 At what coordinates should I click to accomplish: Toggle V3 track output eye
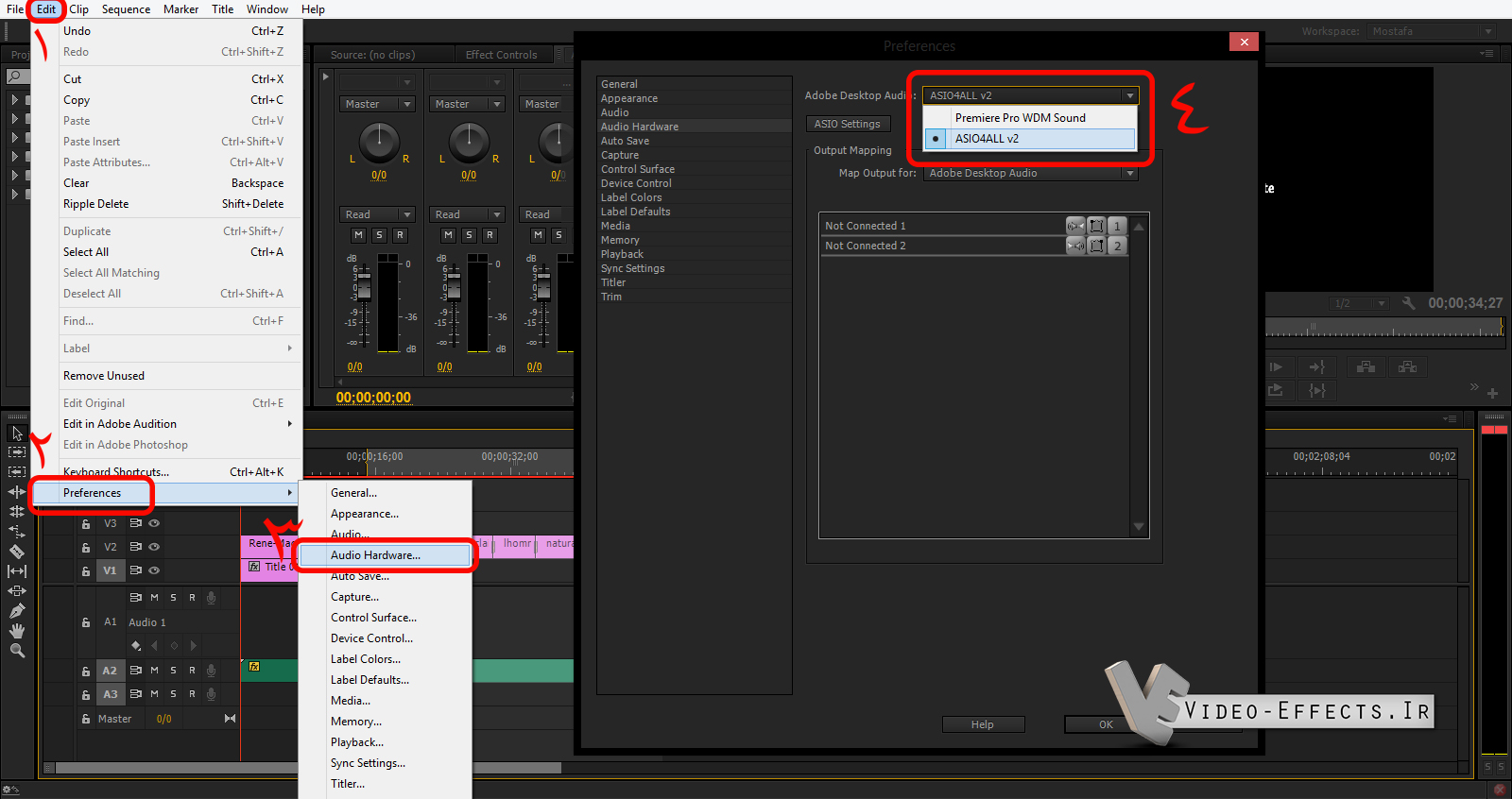(154, 523)
